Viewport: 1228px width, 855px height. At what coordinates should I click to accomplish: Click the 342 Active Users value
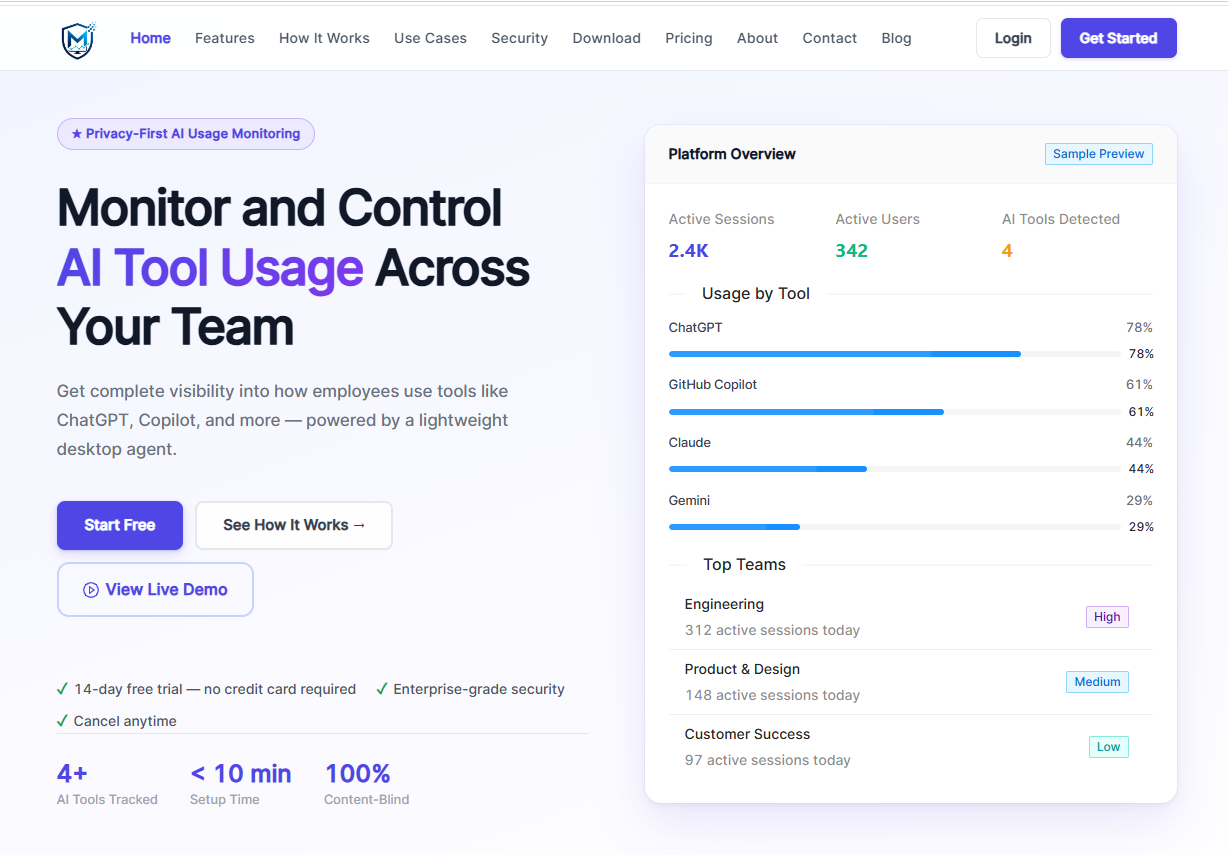(x=852, y=251)
